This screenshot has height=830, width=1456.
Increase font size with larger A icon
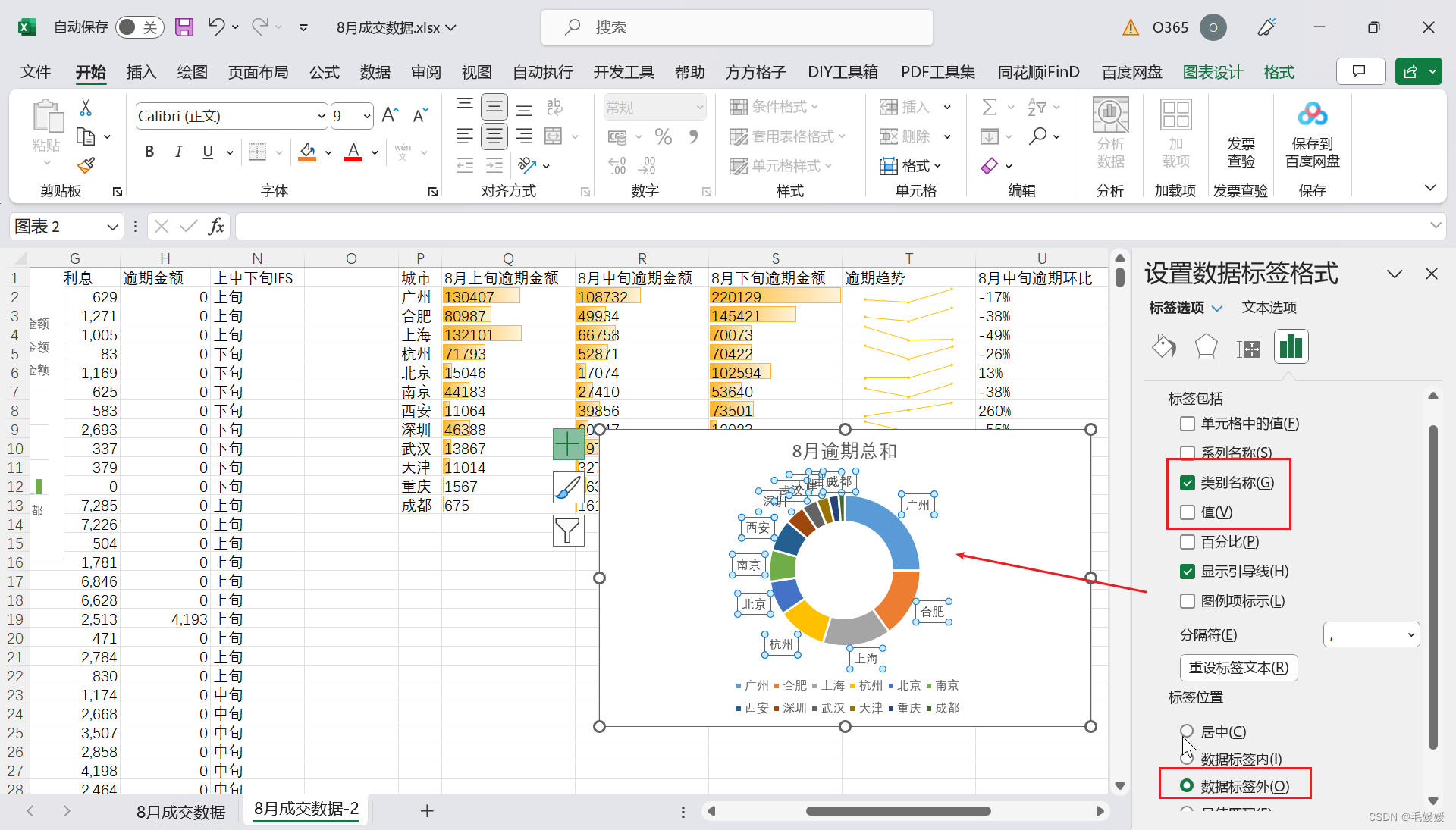(390, 115)
